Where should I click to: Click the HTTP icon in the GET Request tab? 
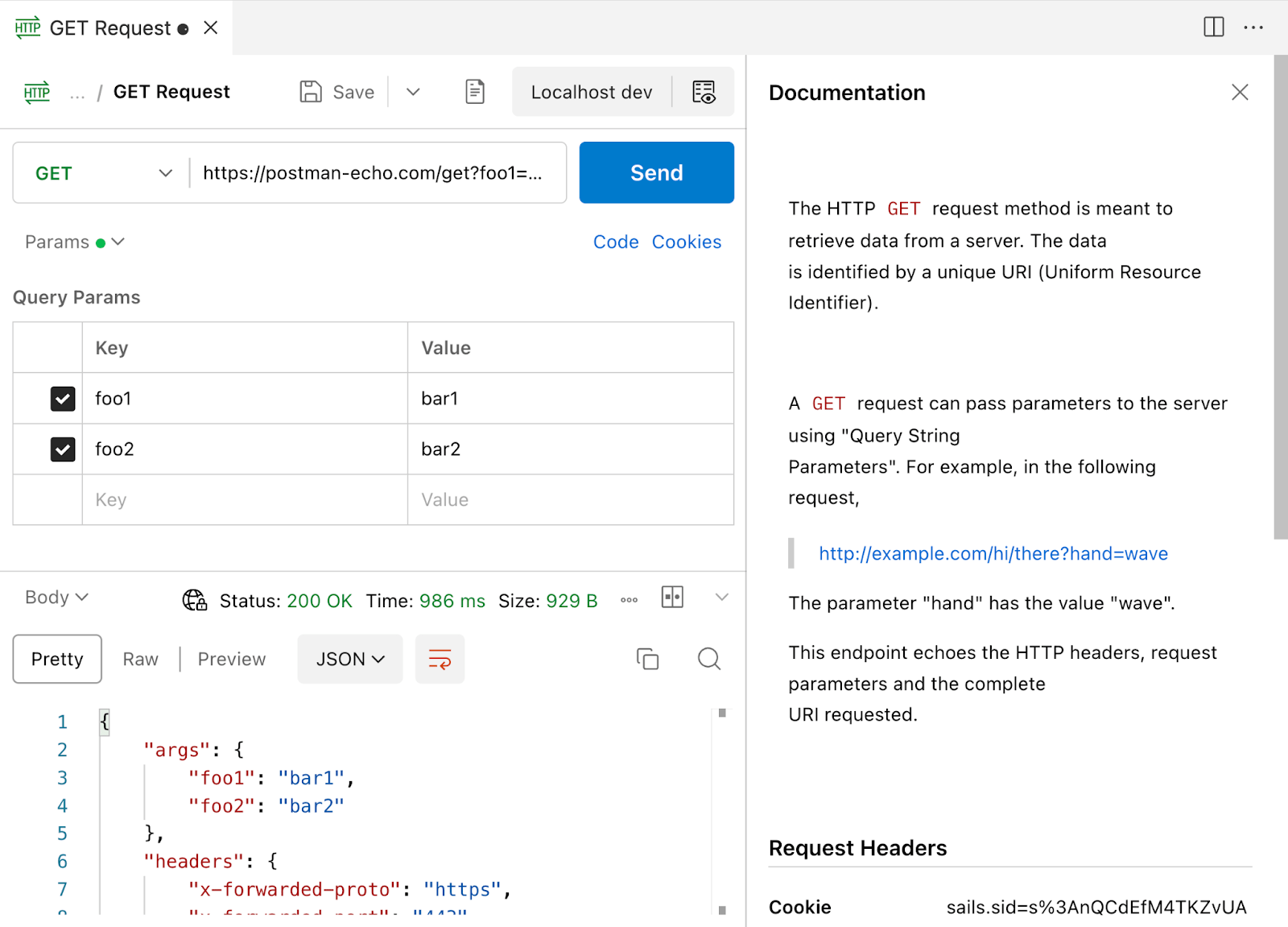pyautogui.click(x=27, y=27)
